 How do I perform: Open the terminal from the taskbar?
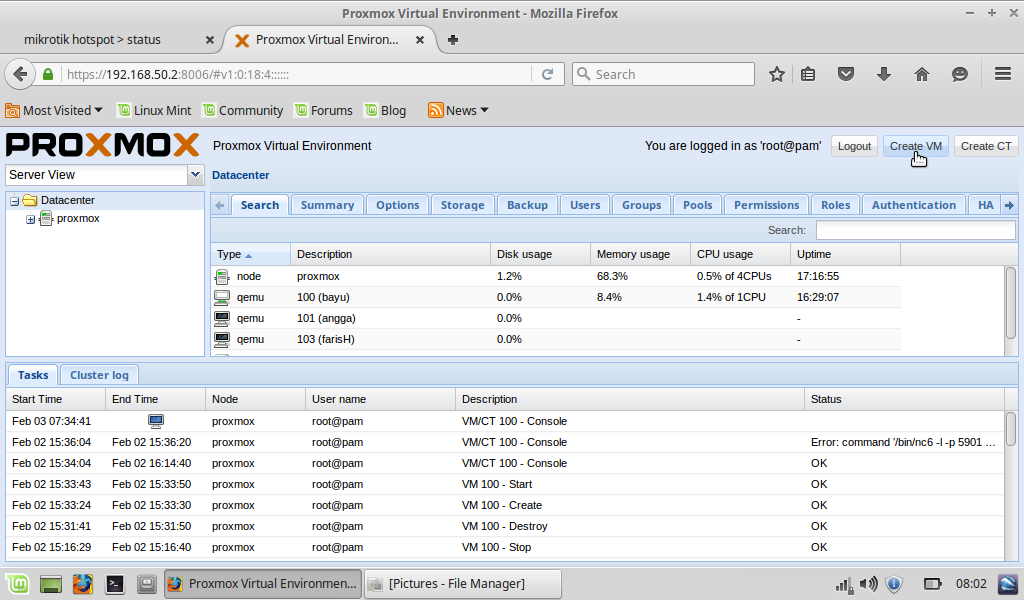pyautogui.click(x=115, y=584)
